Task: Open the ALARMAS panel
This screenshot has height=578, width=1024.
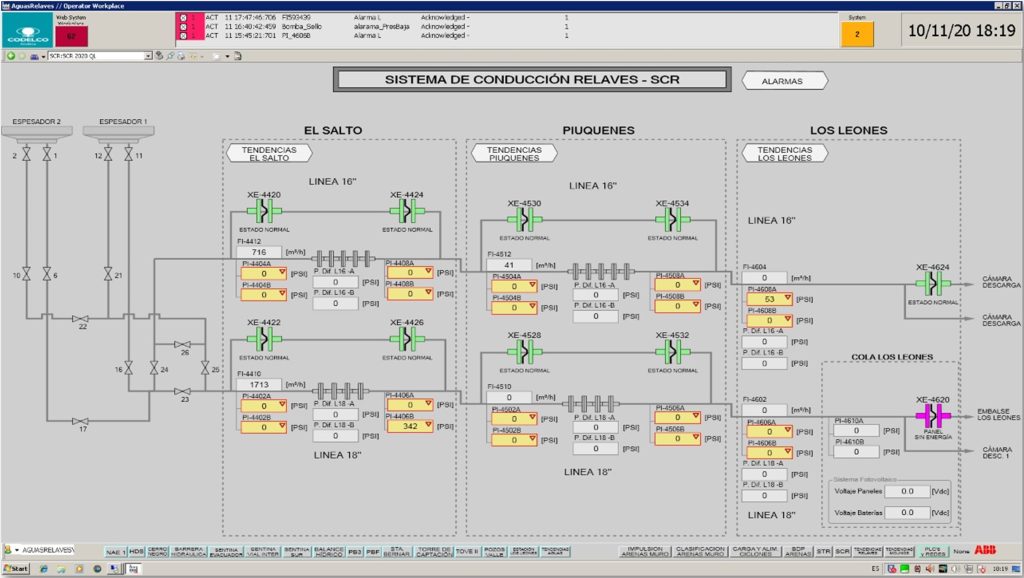Action: tap(785, 81)
